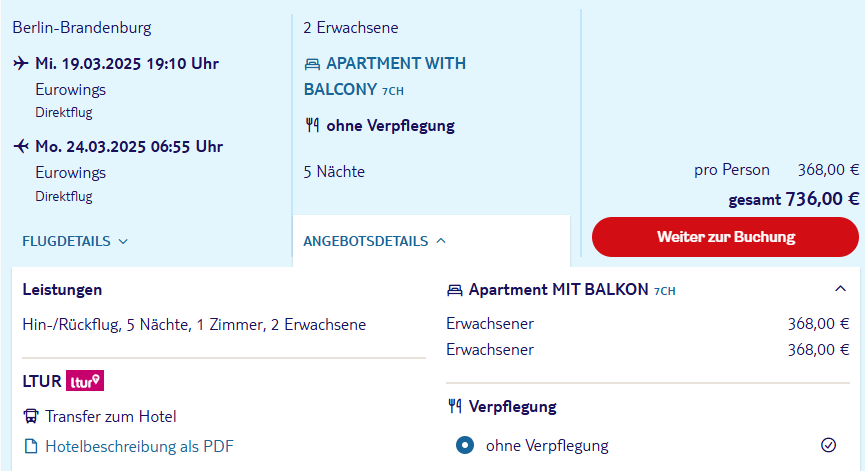The image size is (865, 471).
Task: Collapse the ANGEBOTSDETAILS section
Action: pos(375,241)
